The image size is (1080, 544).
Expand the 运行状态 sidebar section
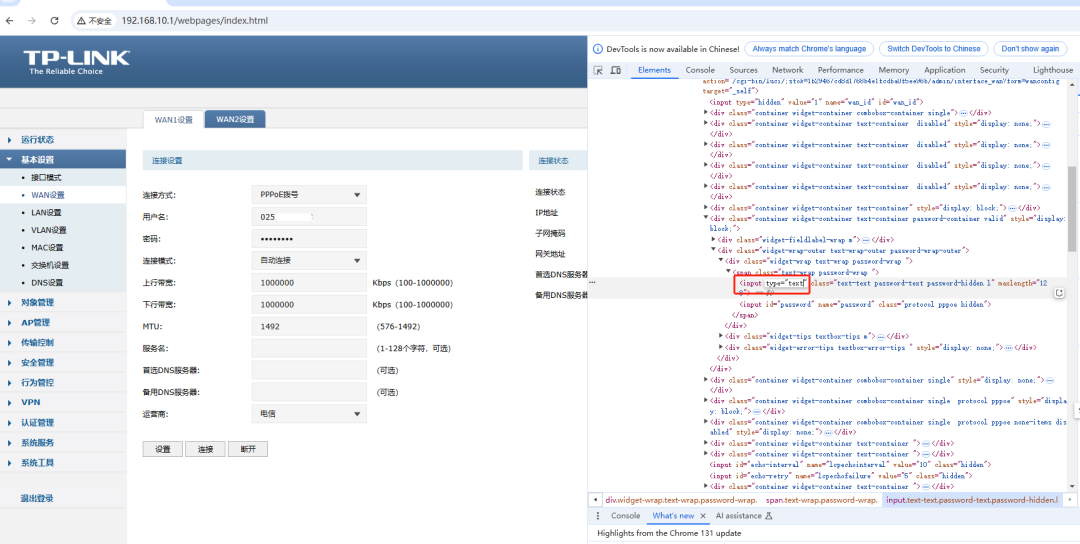coord(38,140)
